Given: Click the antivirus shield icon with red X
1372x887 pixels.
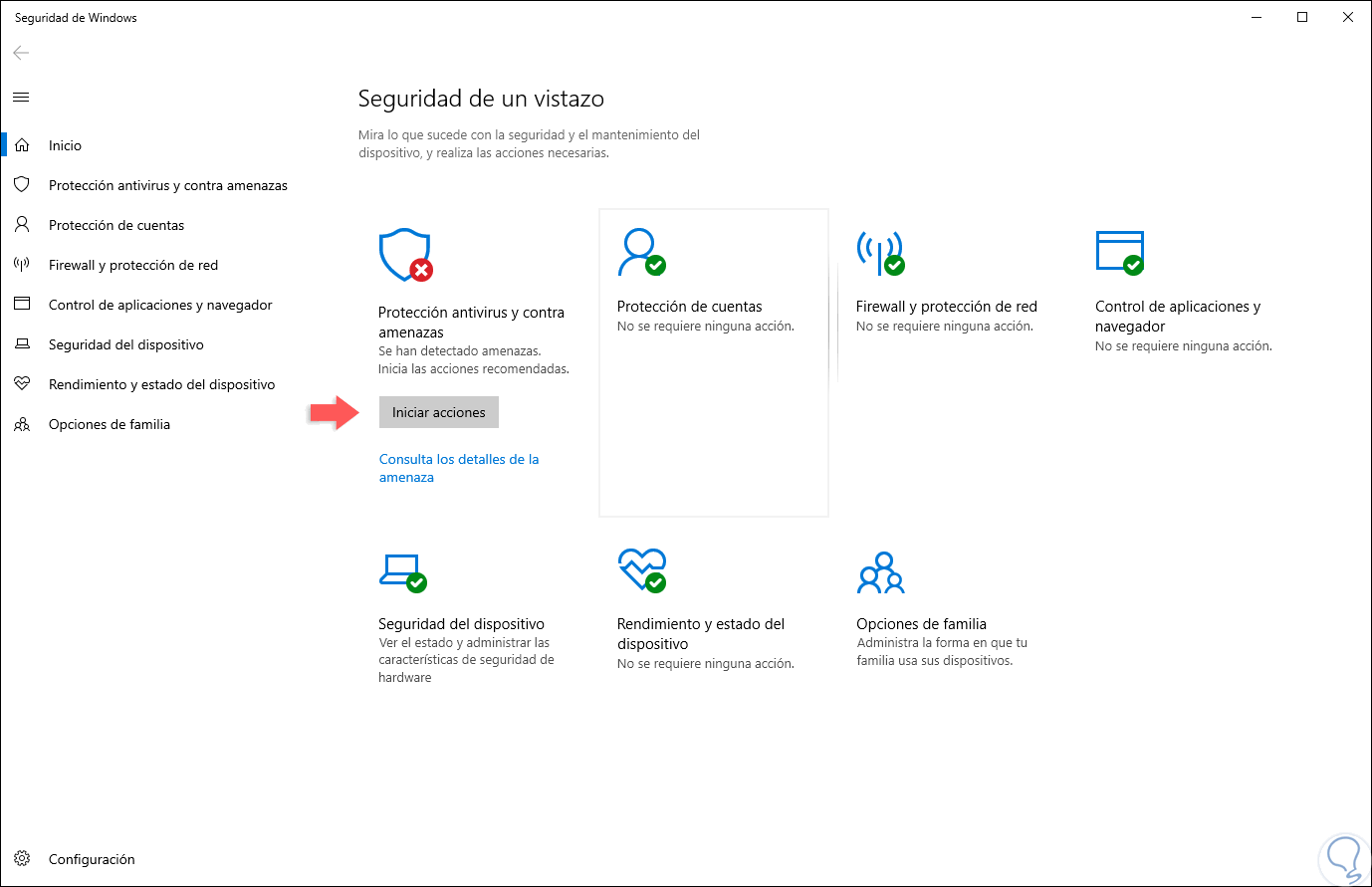Looking at the screenshot, I should [403, 255].
